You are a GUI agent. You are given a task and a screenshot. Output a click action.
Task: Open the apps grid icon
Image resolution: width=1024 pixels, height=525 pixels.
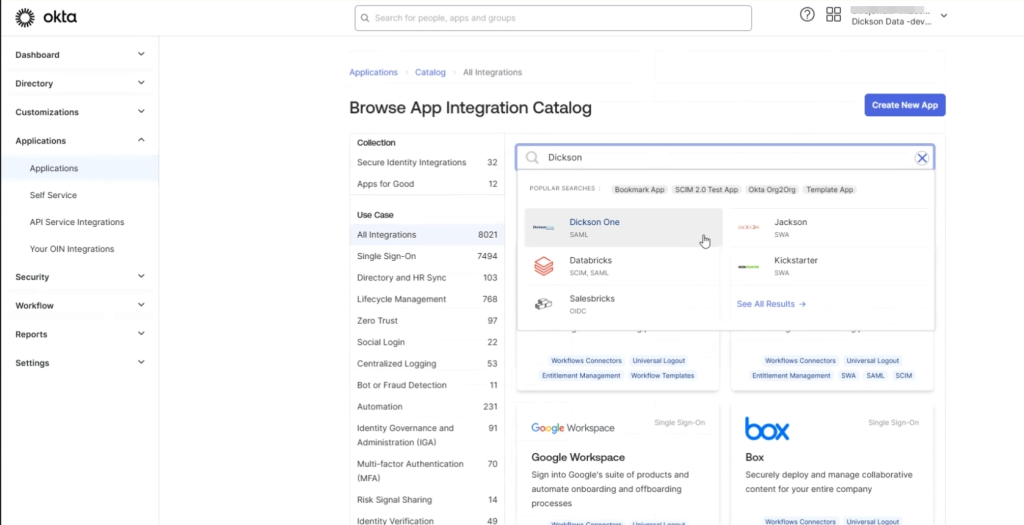[833, 14]
